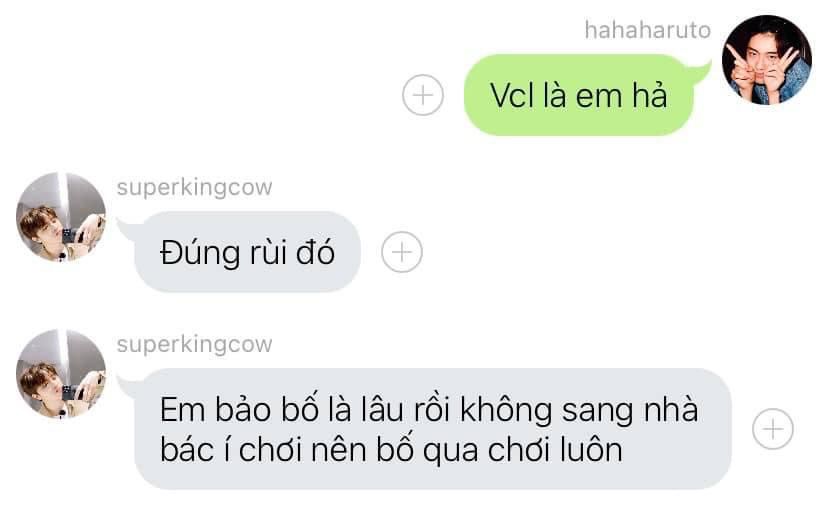This screenshot has width=828, height=514.
Task: Click superkingcow's name above the "Em bảo bố" message
Action: [x=194, y=344]
